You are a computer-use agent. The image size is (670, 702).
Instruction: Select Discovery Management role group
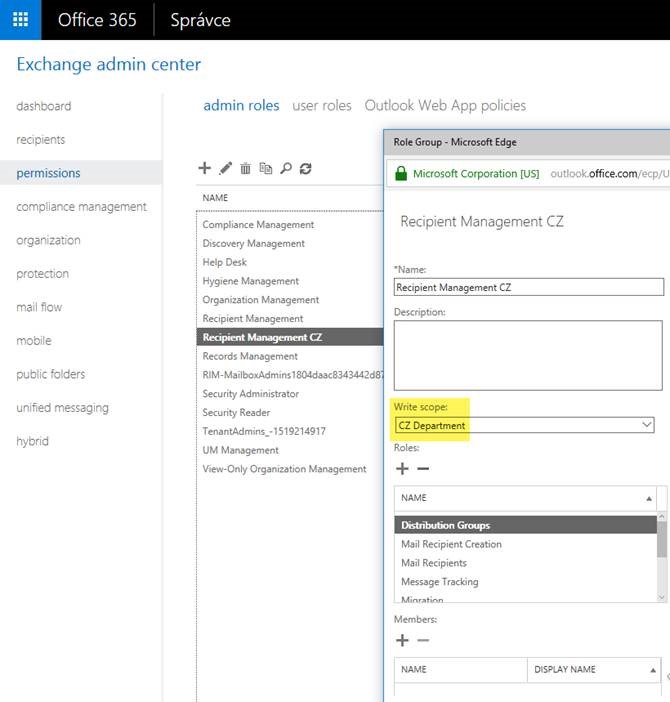coord(254,244)
